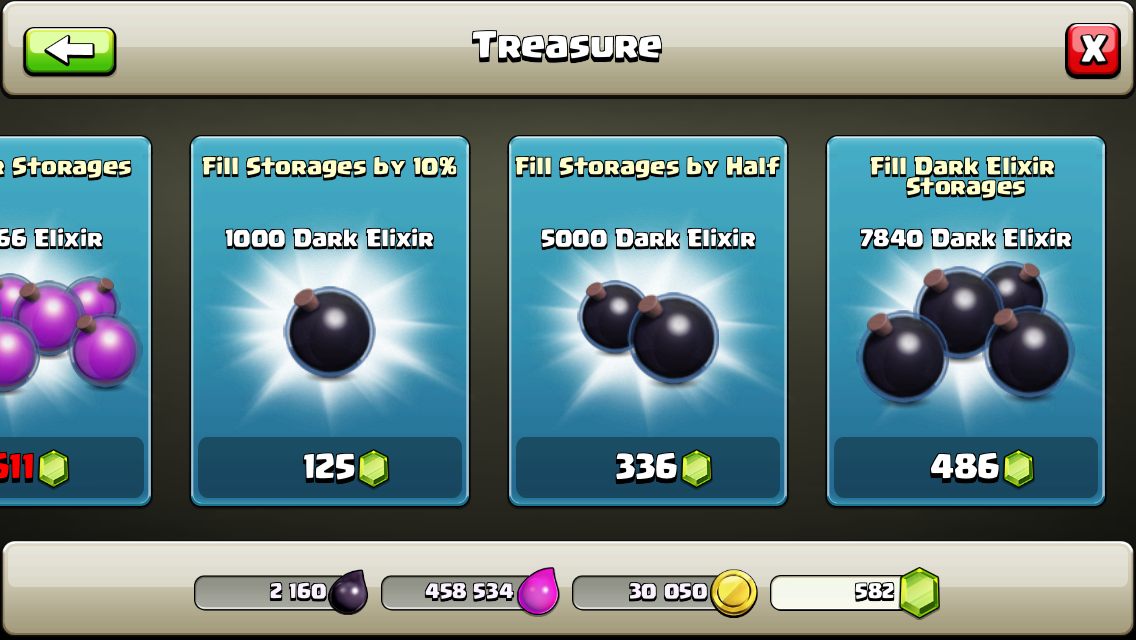Screen dimensions: 1136x640
Task: Close the Treasure shop with red X
Action: 1093,50
